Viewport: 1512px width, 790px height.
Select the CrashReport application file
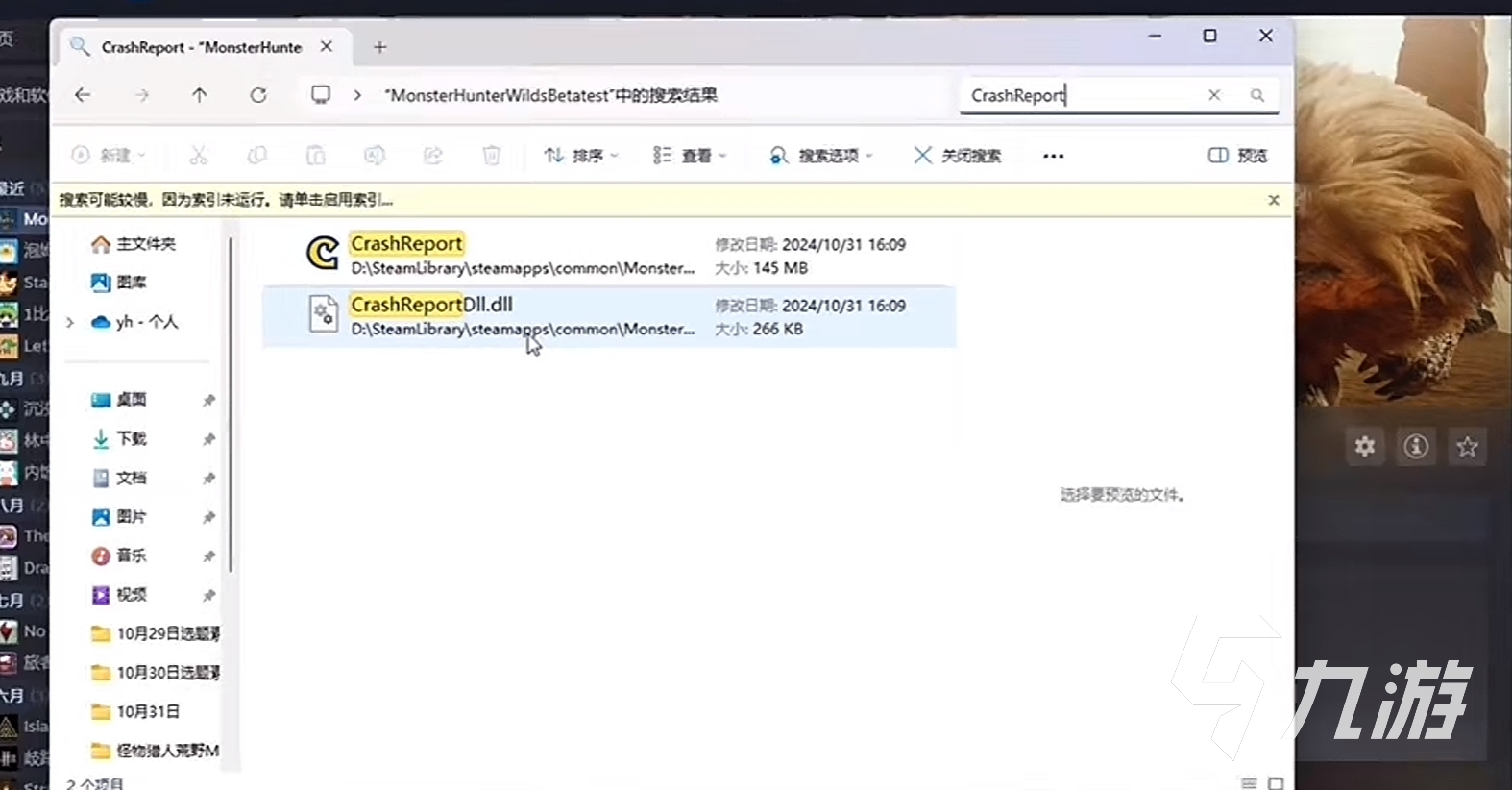609,255
